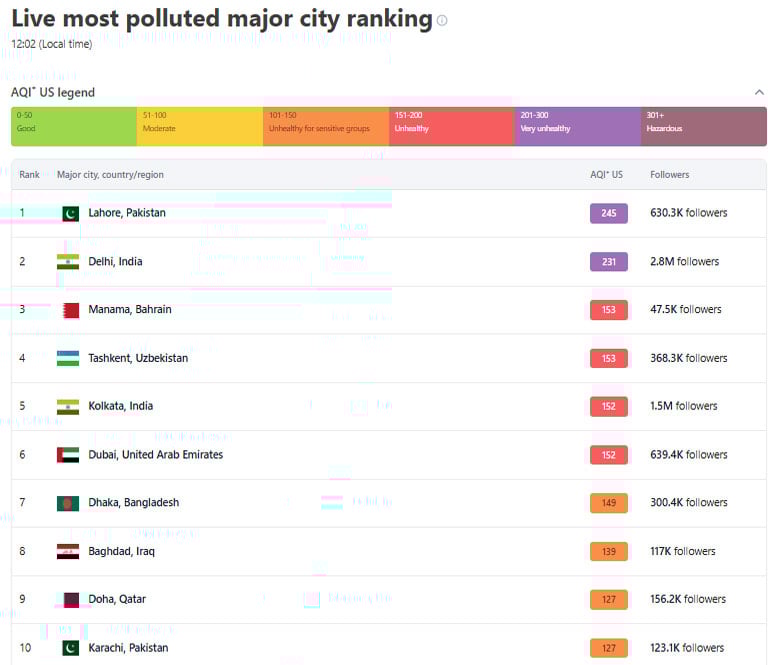Click the AQI US column header
Viewport: 770px width, 665px height.
[606, 175]
